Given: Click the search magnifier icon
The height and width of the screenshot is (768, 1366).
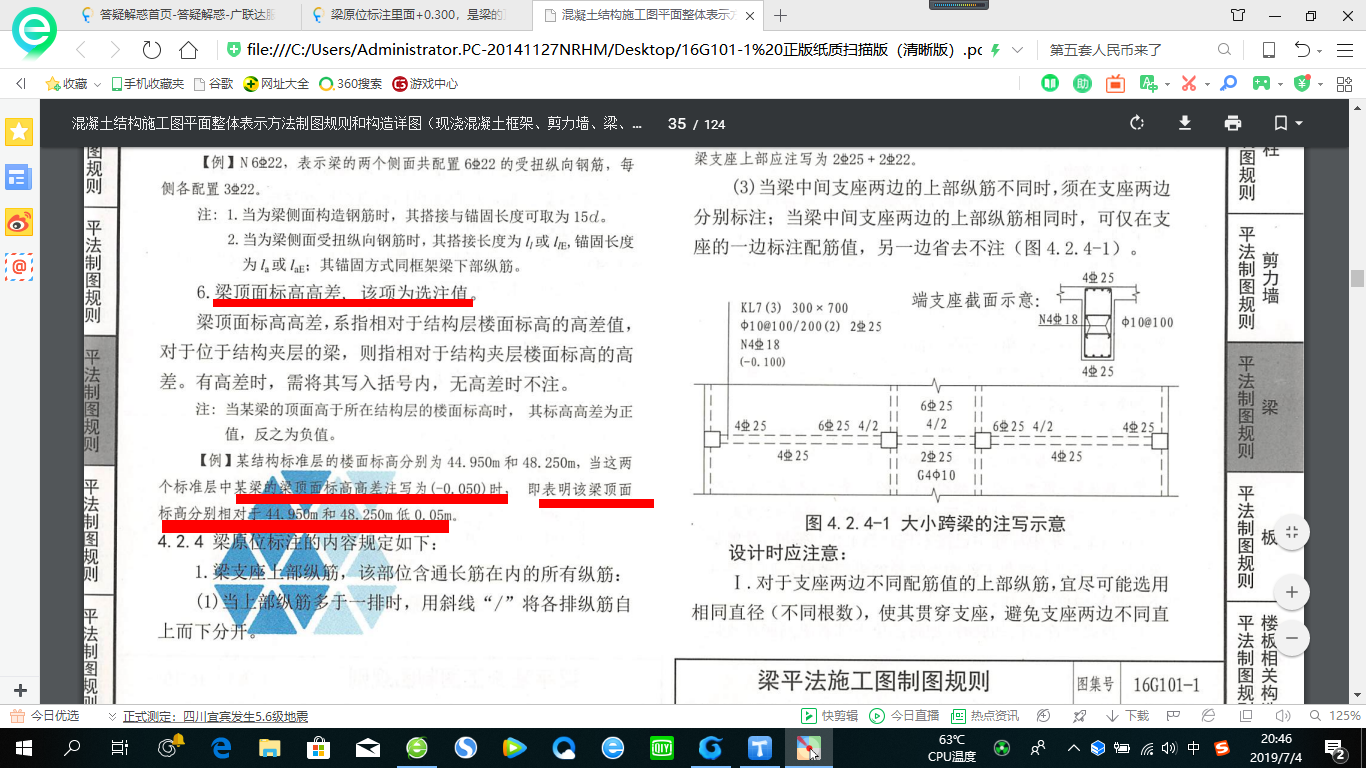Looking at the screenshot, I should 1224,50.
